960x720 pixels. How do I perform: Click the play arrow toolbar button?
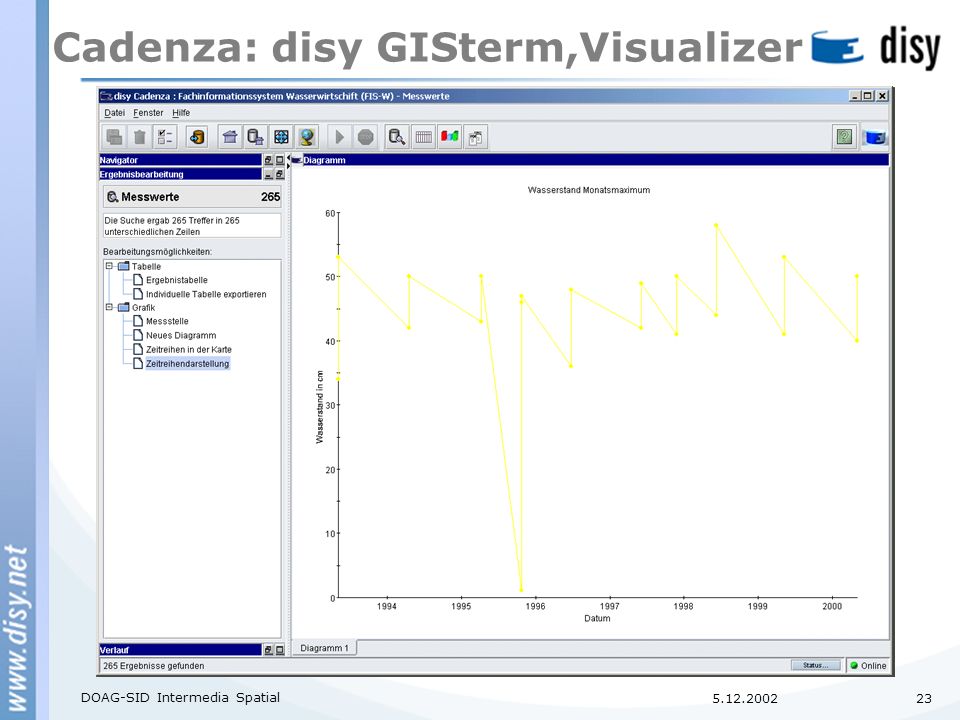(339, 137)
